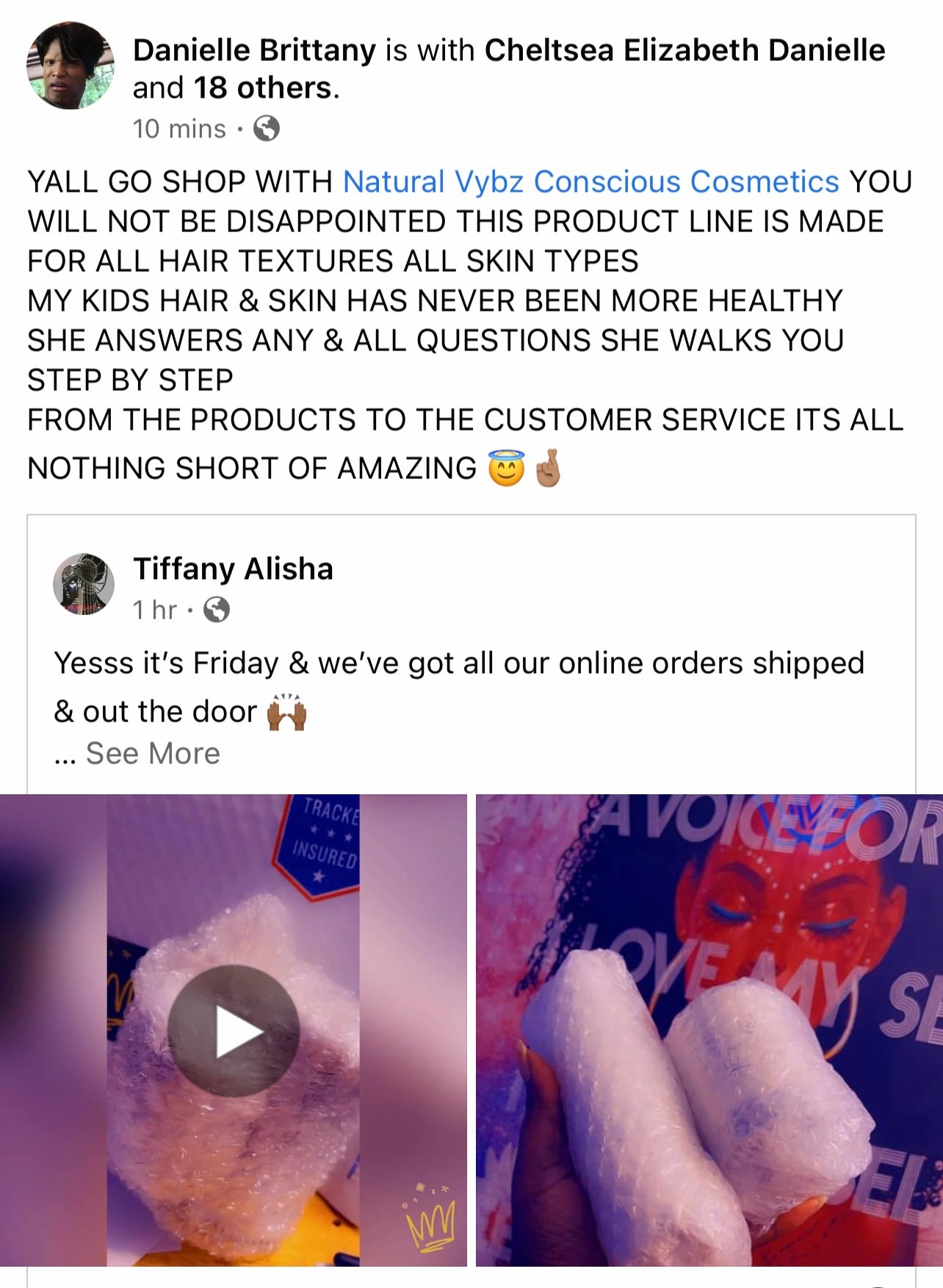Viewport: 943px width, 1288px height.
Task: Open Tiffany Alisha's name link
Action: [233, 569]
